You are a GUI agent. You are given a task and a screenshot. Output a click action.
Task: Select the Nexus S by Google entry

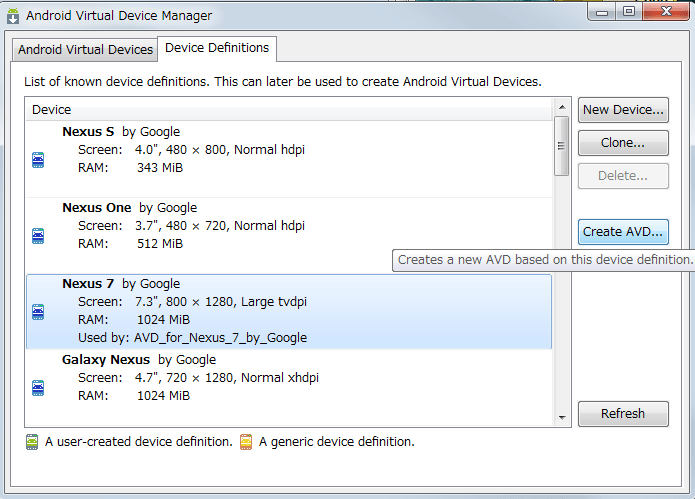click(289, 159)
